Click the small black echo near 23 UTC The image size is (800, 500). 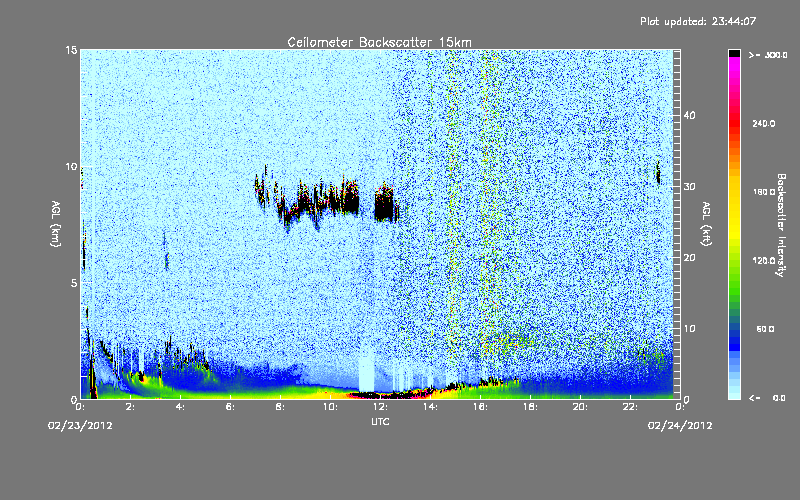(x=658, y=172)
